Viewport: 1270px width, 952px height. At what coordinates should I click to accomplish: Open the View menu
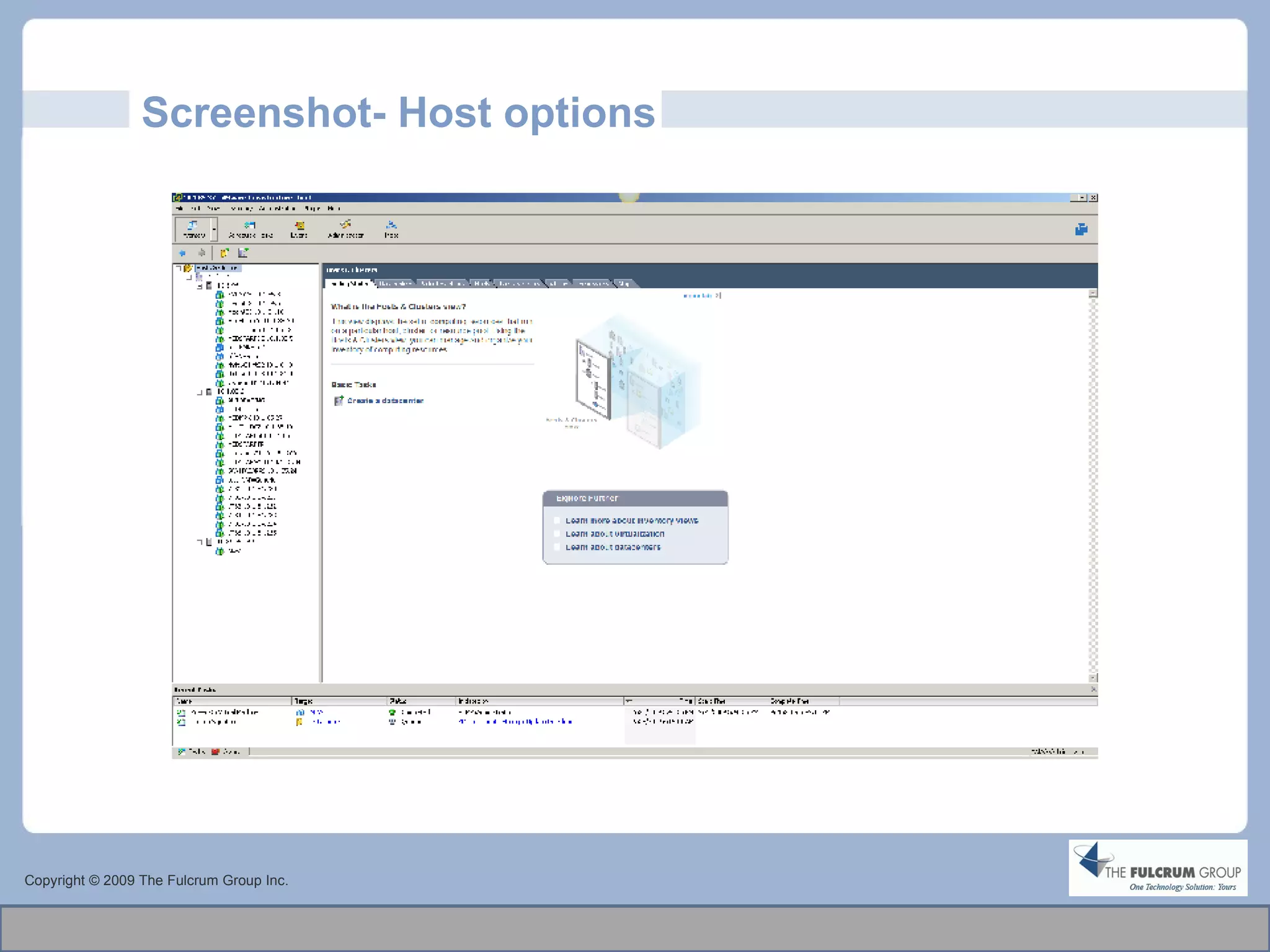(213, 209)
